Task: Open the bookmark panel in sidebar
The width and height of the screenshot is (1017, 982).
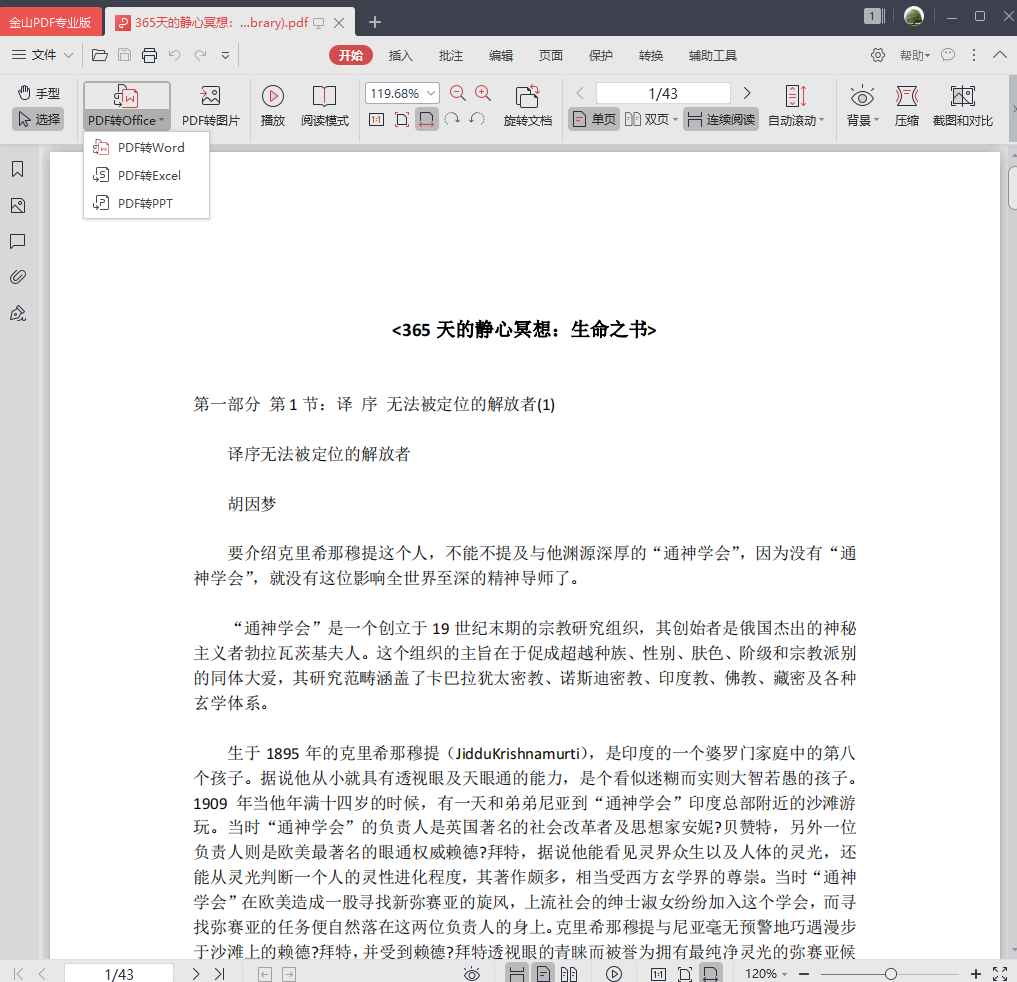Action: 18,169
